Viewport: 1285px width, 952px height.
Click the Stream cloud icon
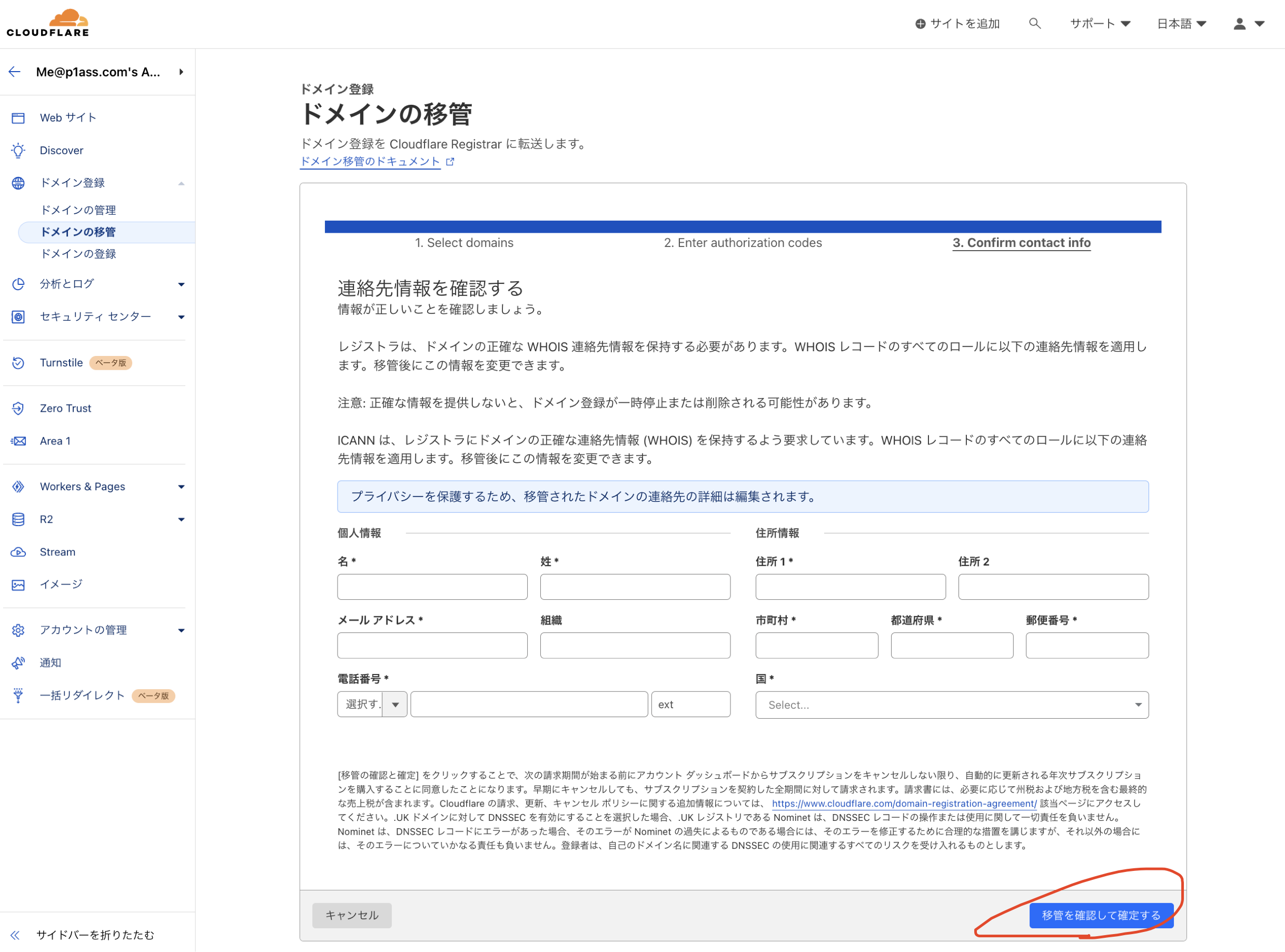[x=18, y=552]
